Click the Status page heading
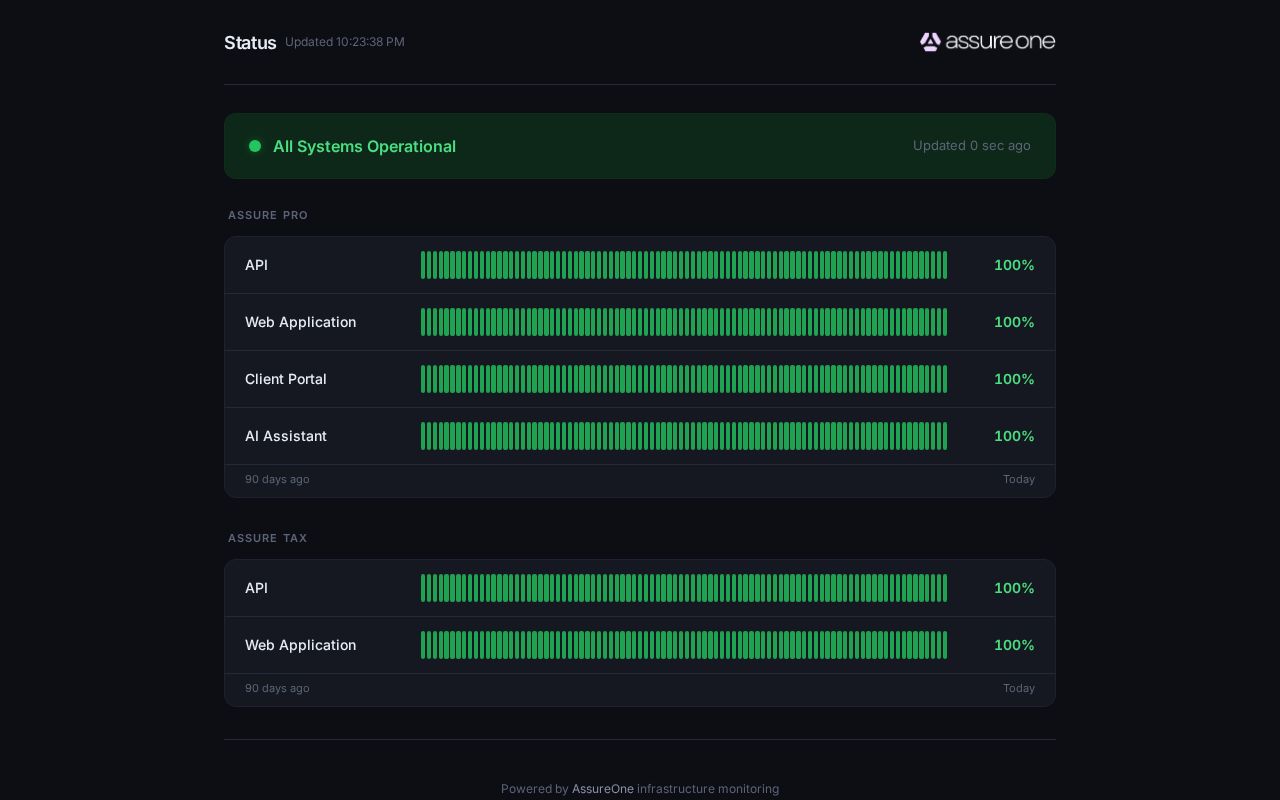This screenshot has width=1280, height=800. point(250,43)
